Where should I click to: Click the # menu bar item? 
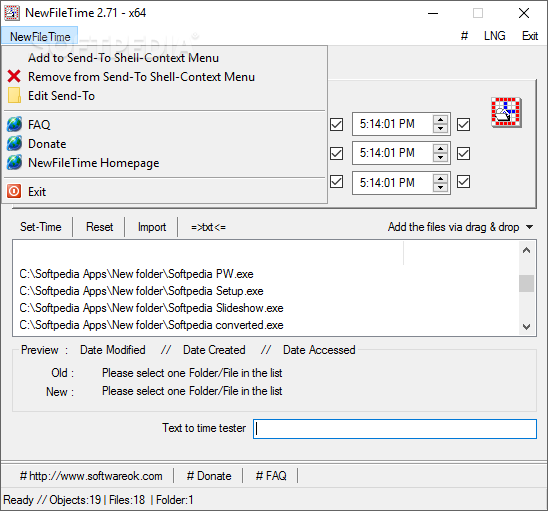464,36
